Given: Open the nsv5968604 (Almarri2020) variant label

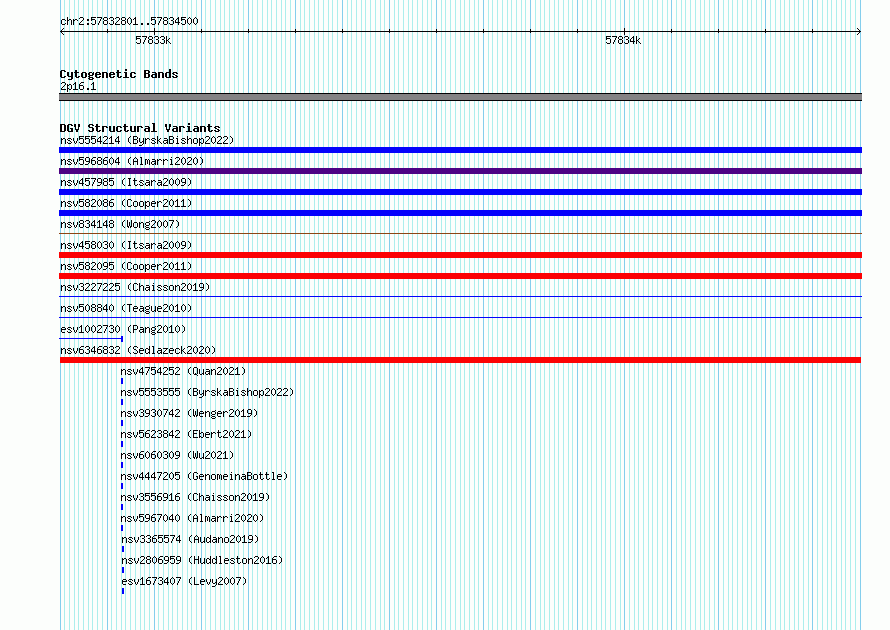Looking at the screenshot, I should pyautogui.click(x=132, y=161).
